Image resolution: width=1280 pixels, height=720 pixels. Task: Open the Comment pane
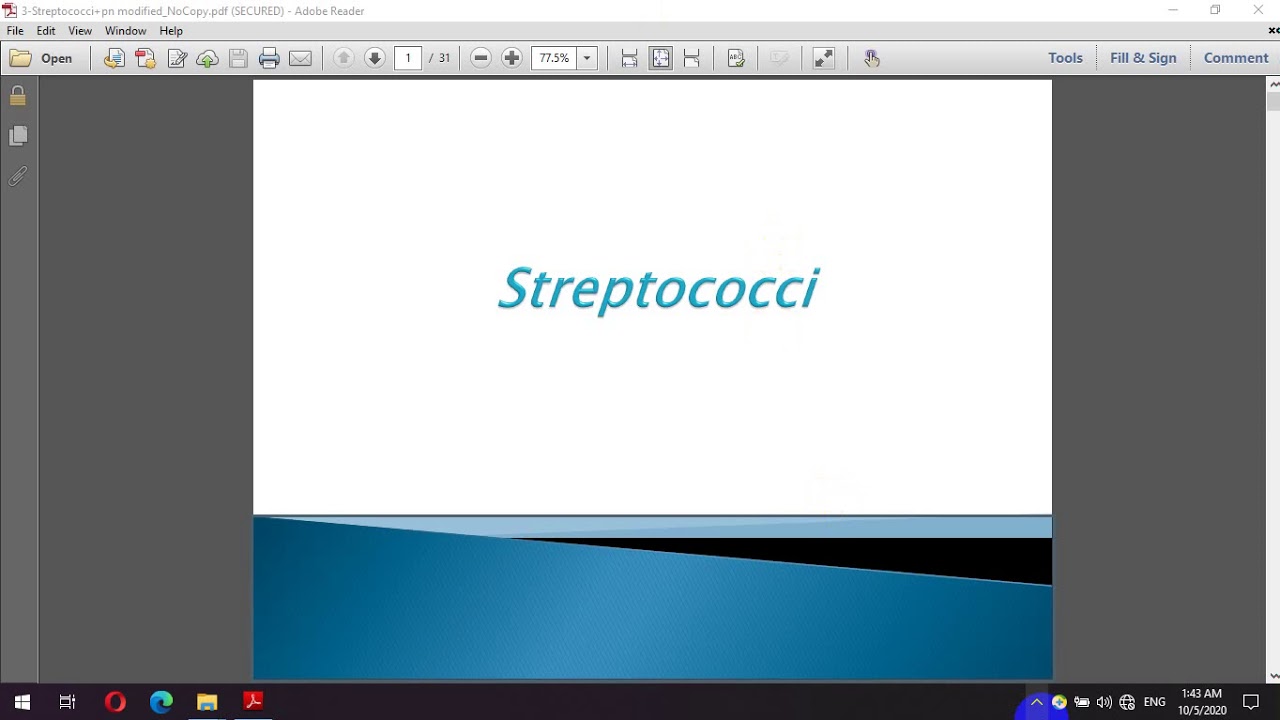[1236, 58]
